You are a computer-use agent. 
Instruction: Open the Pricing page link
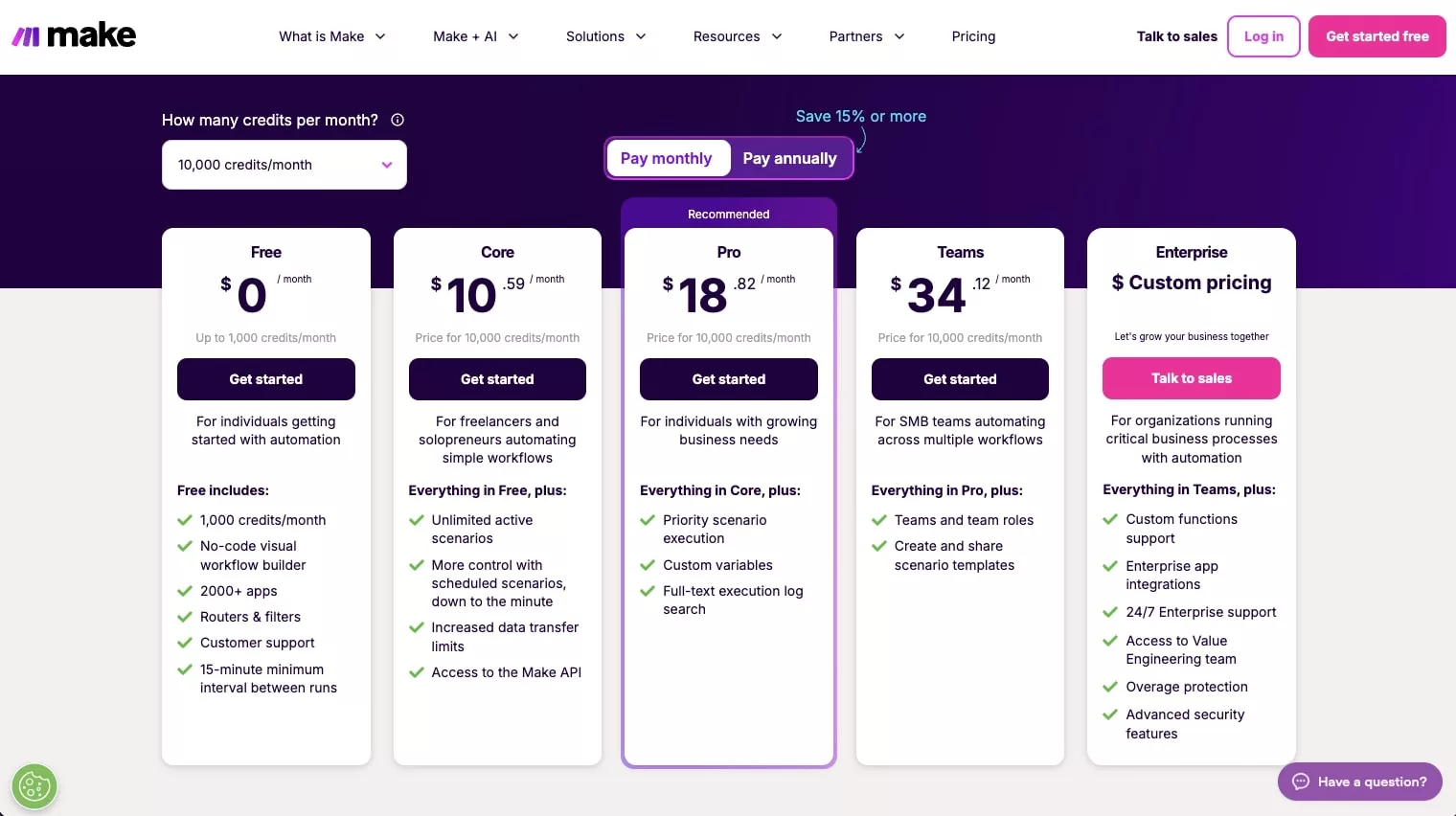pos(973,36)
